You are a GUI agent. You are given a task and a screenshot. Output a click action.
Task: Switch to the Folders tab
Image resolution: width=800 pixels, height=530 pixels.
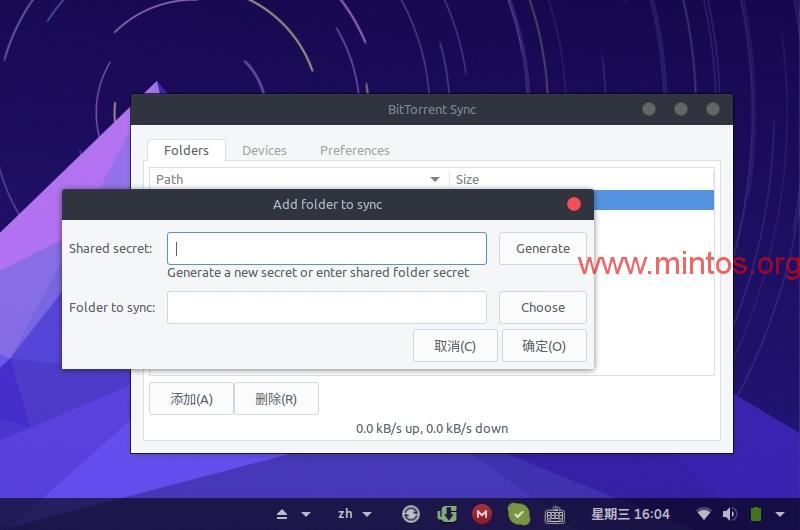point(186,150)
